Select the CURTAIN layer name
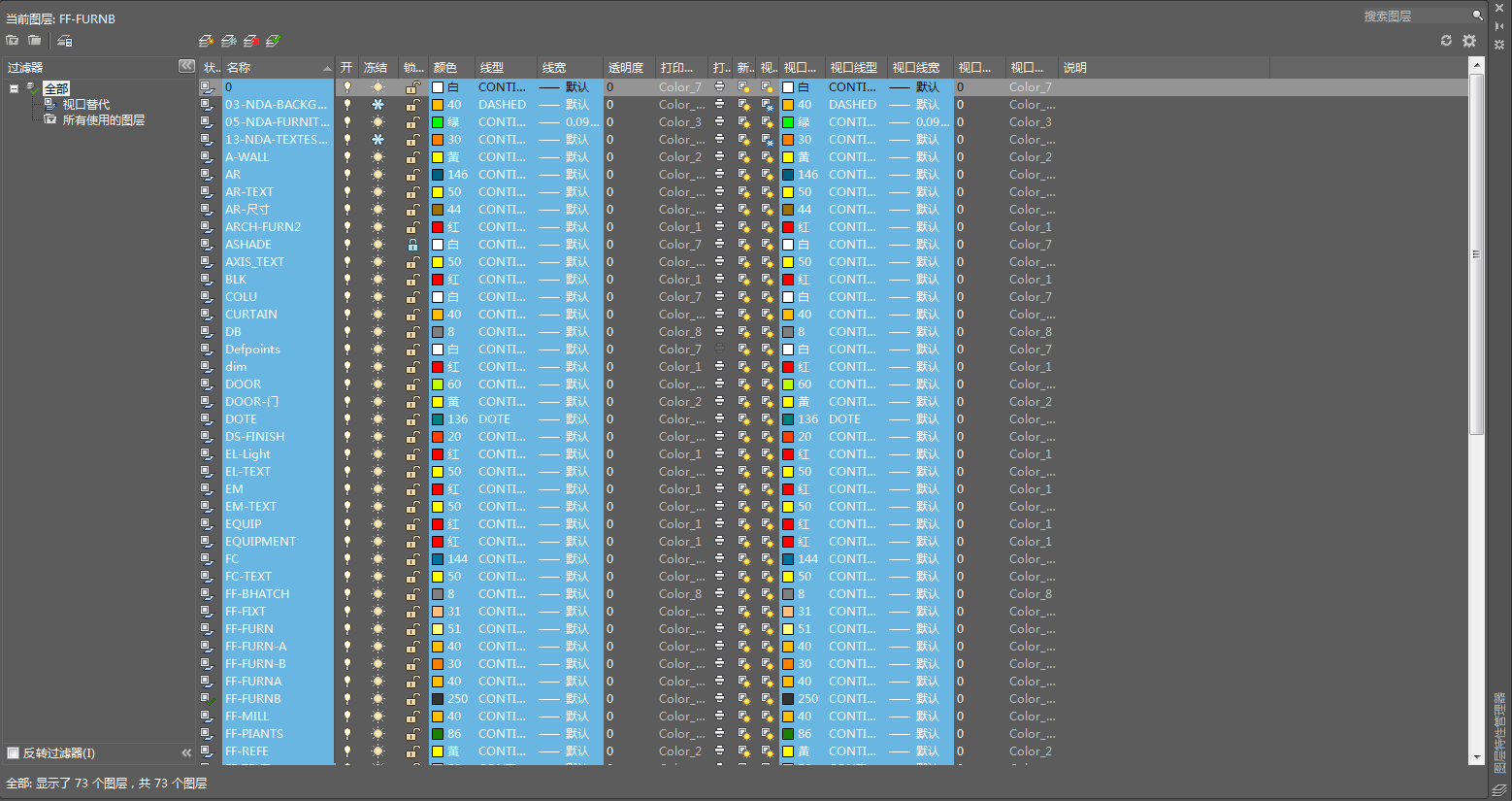 (x=251, y=315)
